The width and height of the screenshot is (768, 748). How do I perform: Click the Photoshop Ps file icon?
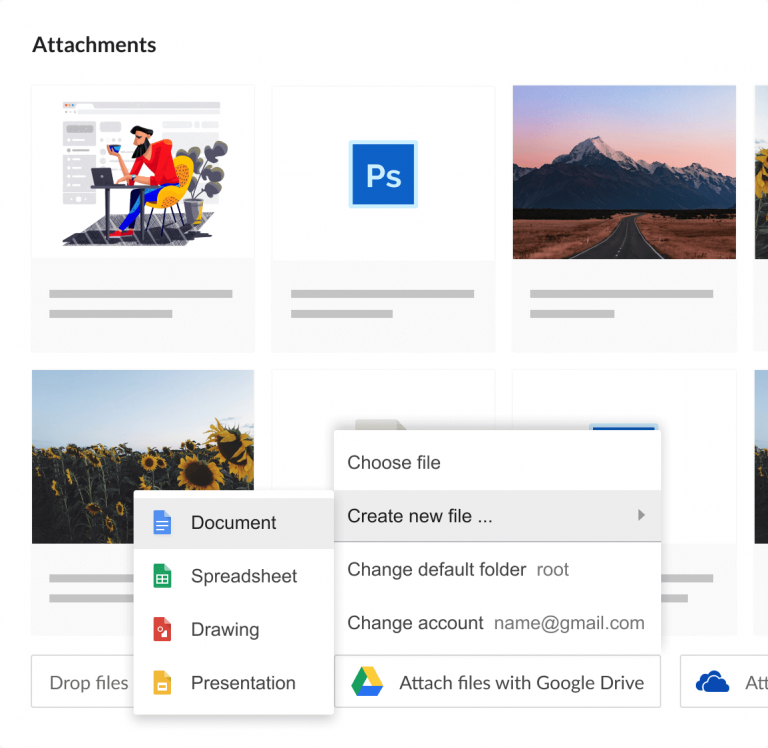[383, 175]
